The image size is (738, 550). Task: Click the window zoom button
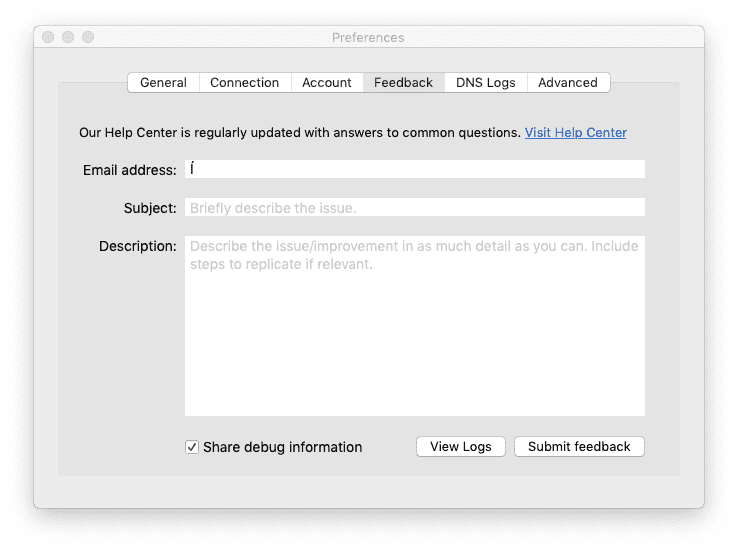(x=88, y=37)
